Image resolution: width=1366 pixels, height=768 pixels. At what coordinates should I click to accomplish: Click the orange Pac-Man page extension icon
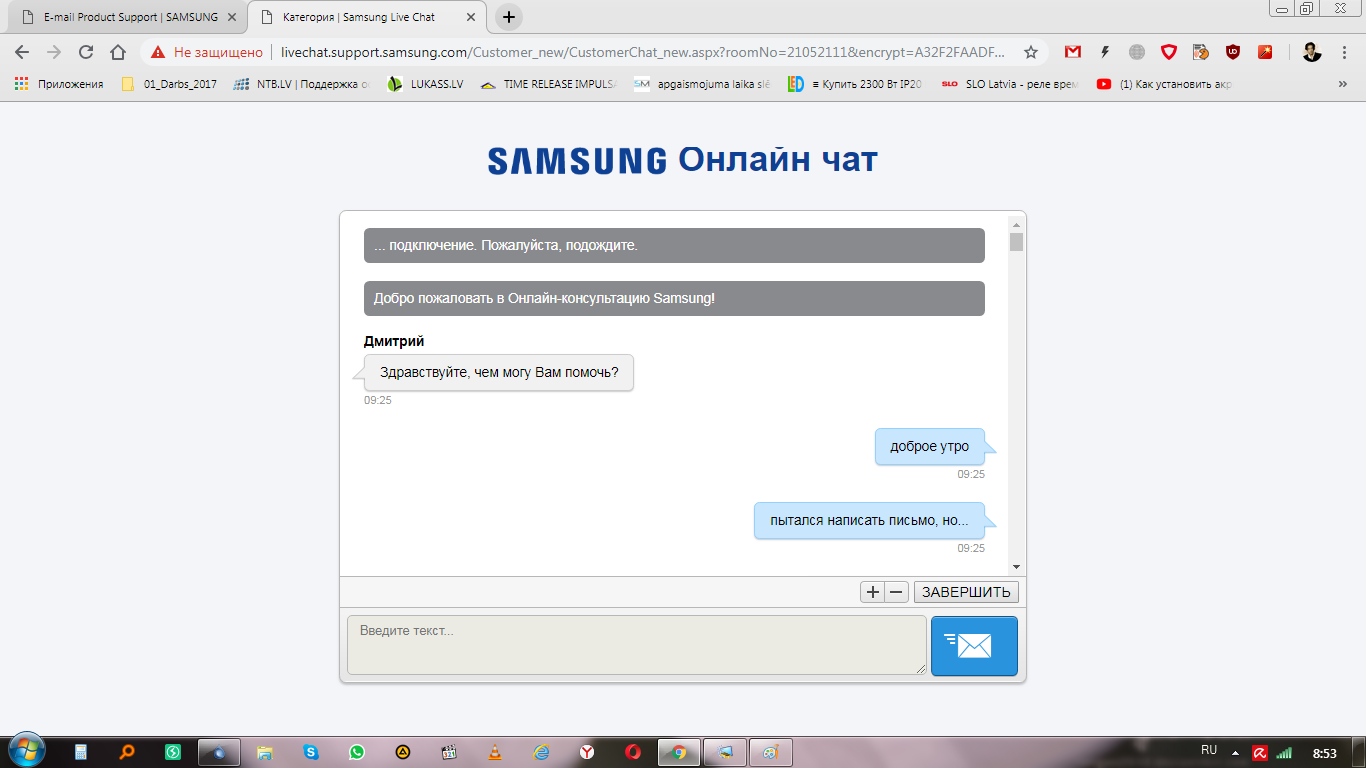(1201, 52)
